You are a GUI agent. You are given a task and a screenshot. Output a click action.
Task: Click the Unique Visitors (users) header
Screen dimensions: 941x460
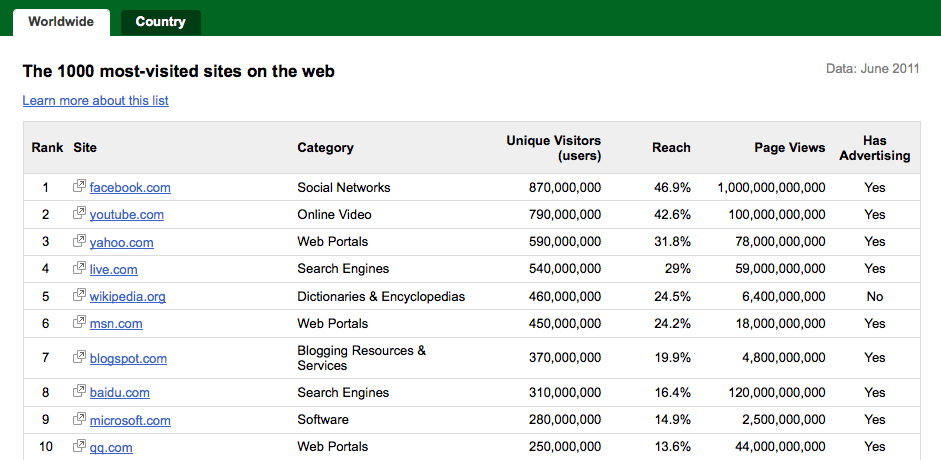pyautogui.click(x=553, y=148)
